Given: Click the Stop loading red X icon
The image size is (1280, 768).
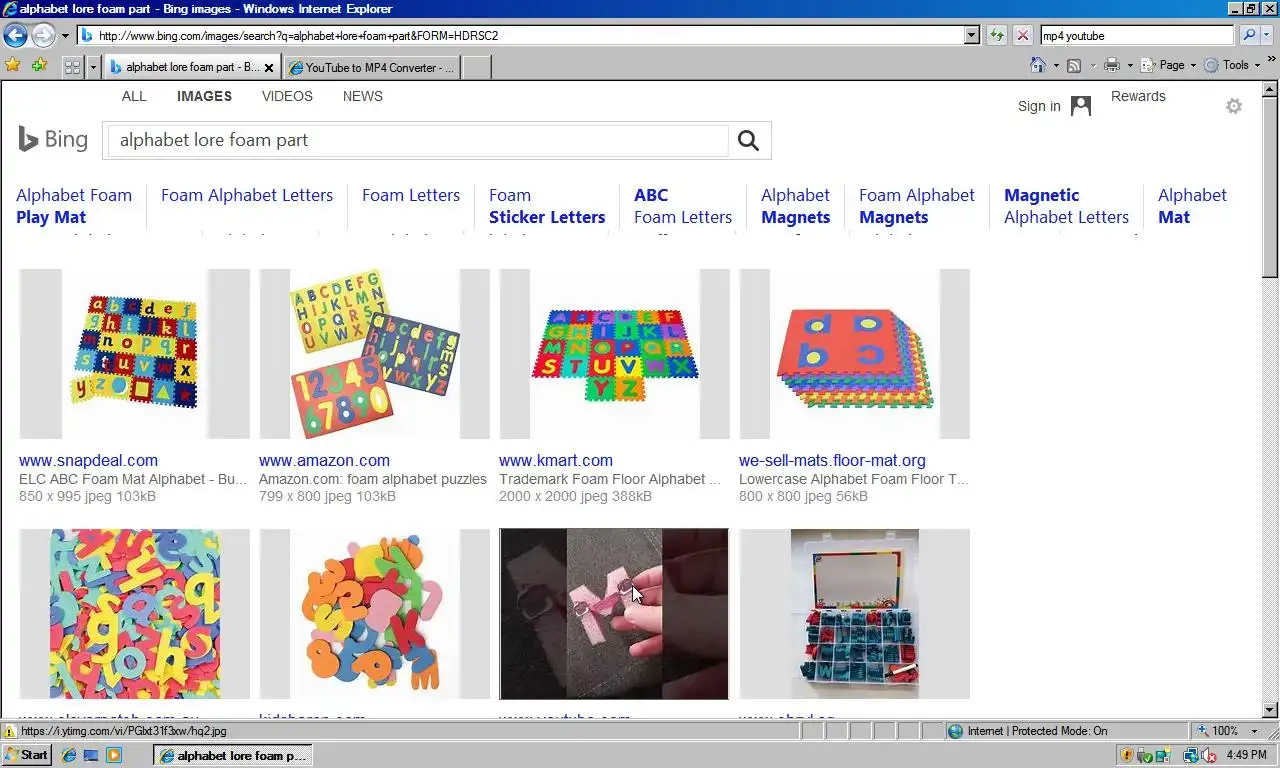Looking at the screenshot, I should tap(1022, 35).
